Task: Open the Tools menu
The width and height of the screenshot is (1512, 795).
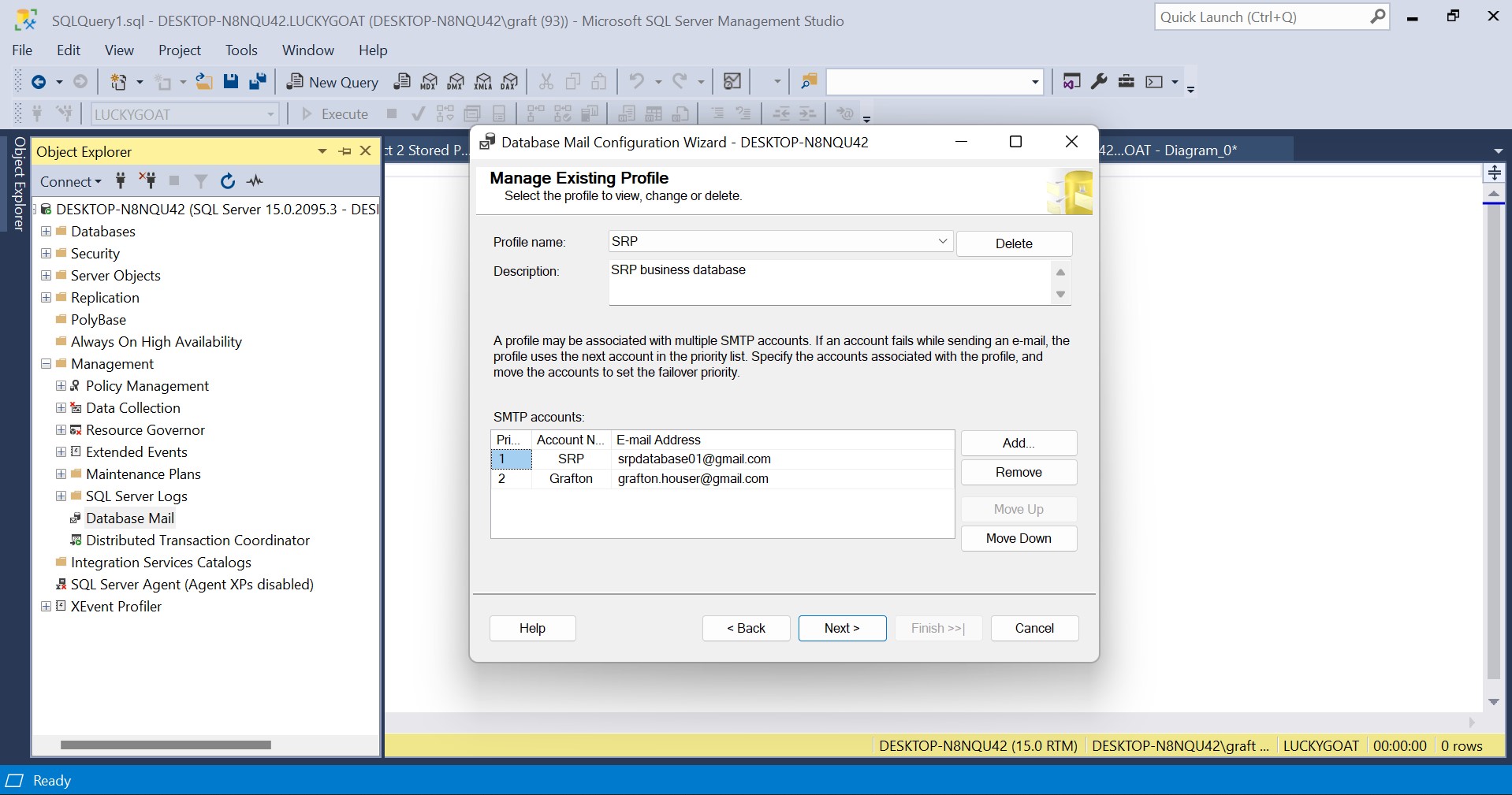Action: pyautogui.click(x=241, y=50)
